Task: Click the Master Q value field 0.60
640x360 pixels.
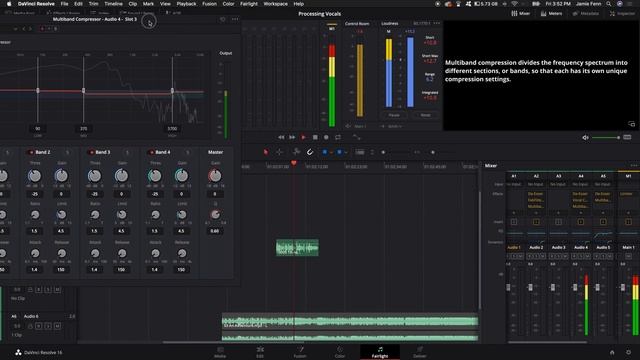Action: coord(215,231)
